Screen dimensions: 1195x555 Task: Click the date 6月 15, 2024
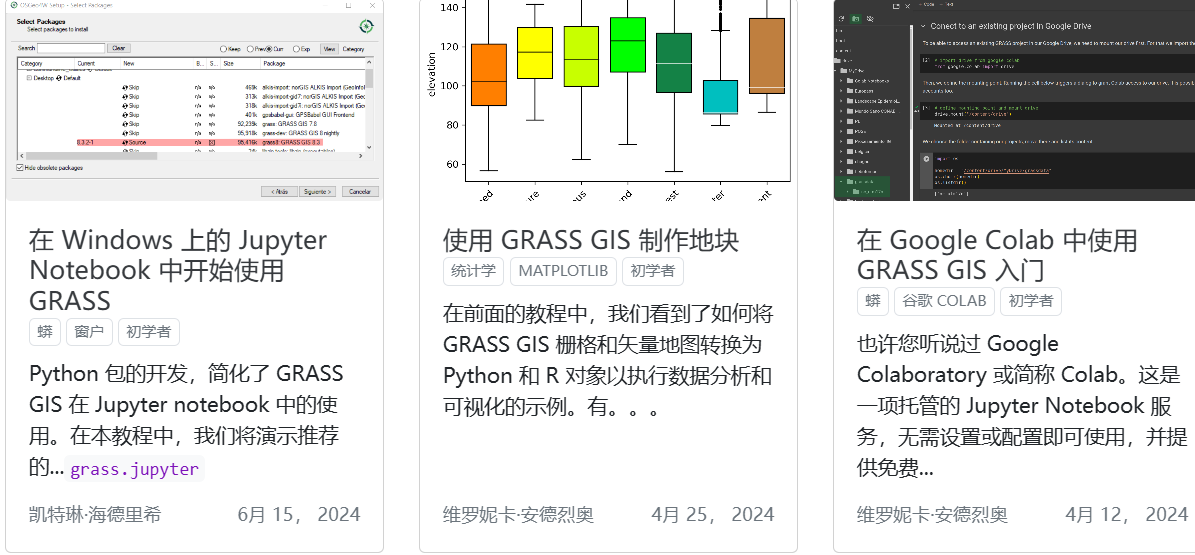click(299, 515)
